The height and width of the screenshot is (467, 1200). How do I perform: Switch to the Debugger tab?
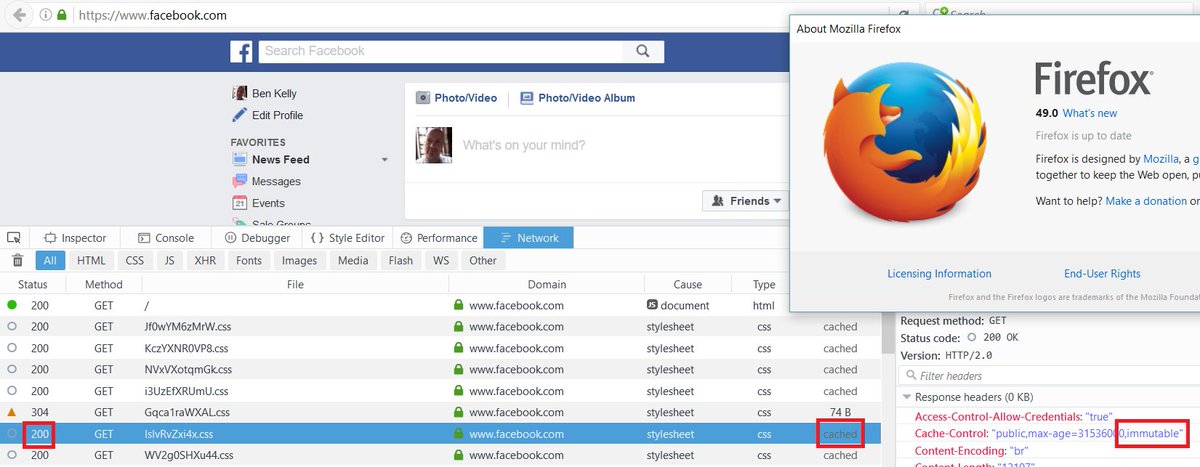click(x=258, y=238)
